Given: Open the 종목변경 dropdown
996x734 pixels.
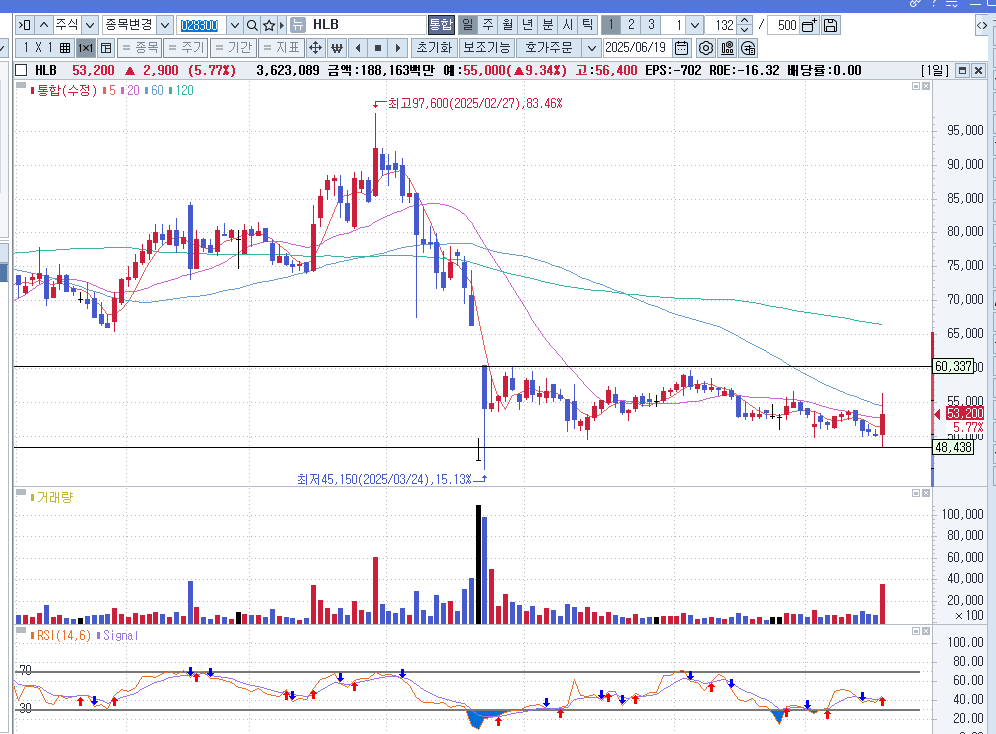Looking at the screenshot, I should 164,23.
